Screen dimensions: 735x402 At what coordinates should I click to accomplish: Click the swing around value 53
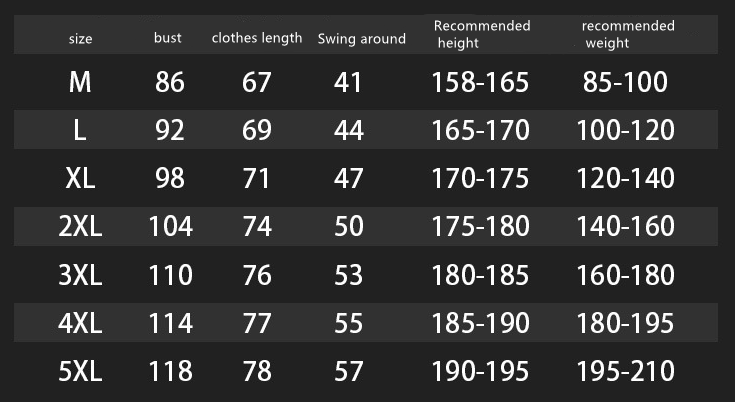tap(349, 274)
